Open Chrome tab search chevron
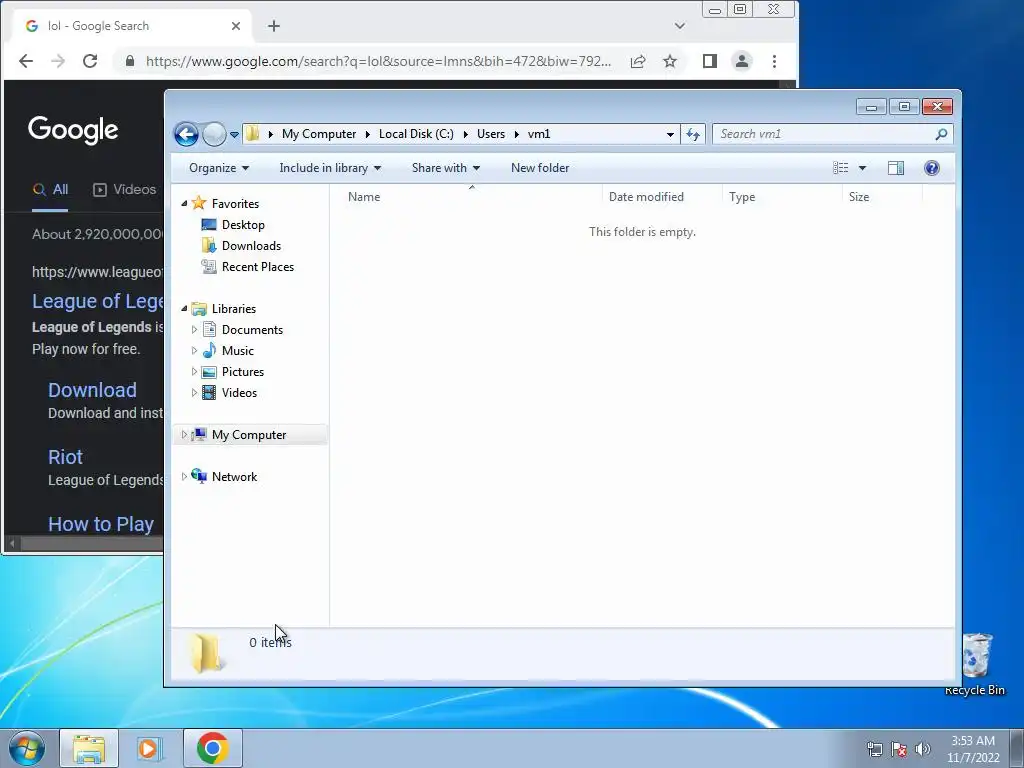 click(x=680, y=26)
